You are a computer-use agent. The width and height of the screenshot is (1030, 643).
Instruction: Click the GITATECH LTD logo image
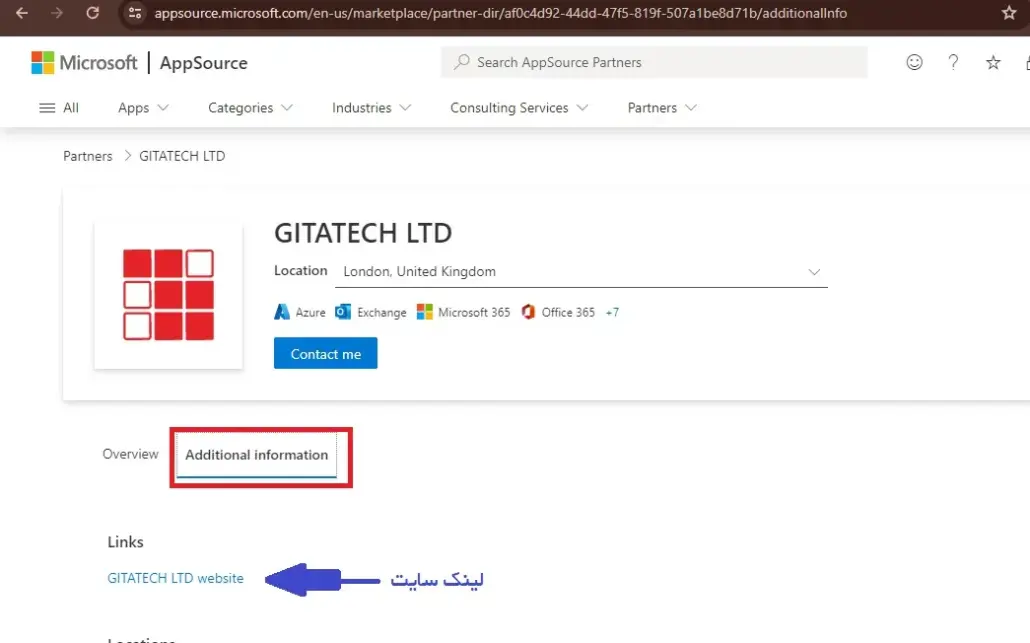(169, 295)
